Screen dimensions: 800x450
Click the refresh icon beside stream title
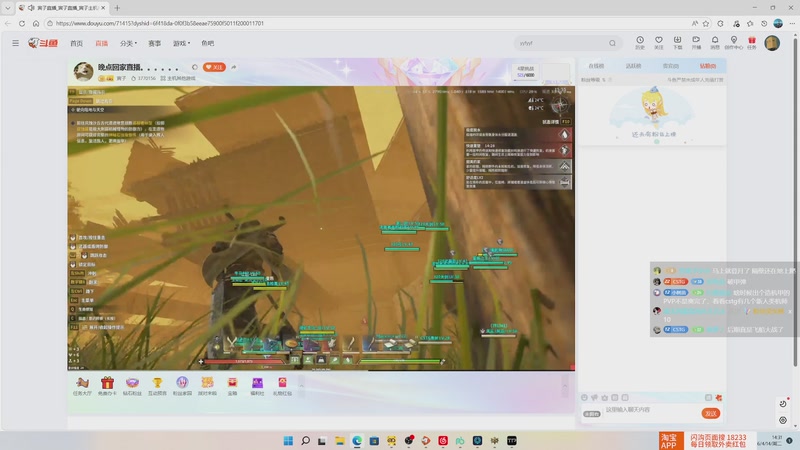(x=194, y=67)
